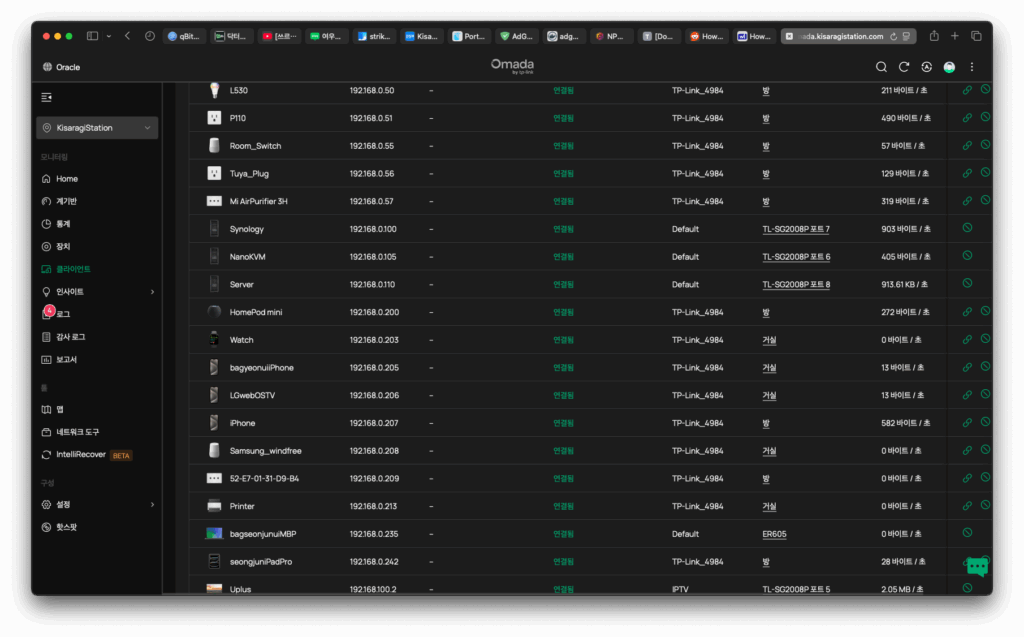
Task: Select the LGwebOSTV client name
Action: [x=252, y=395]
